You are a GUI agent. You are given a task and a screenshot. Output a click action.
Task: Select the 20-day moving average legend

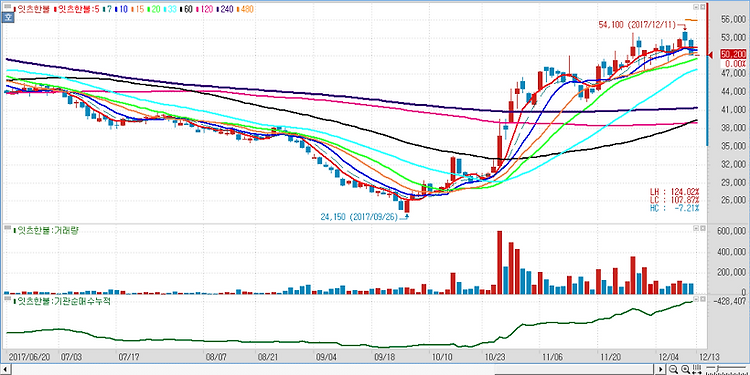pyautogui.click(x=154, y=9)
